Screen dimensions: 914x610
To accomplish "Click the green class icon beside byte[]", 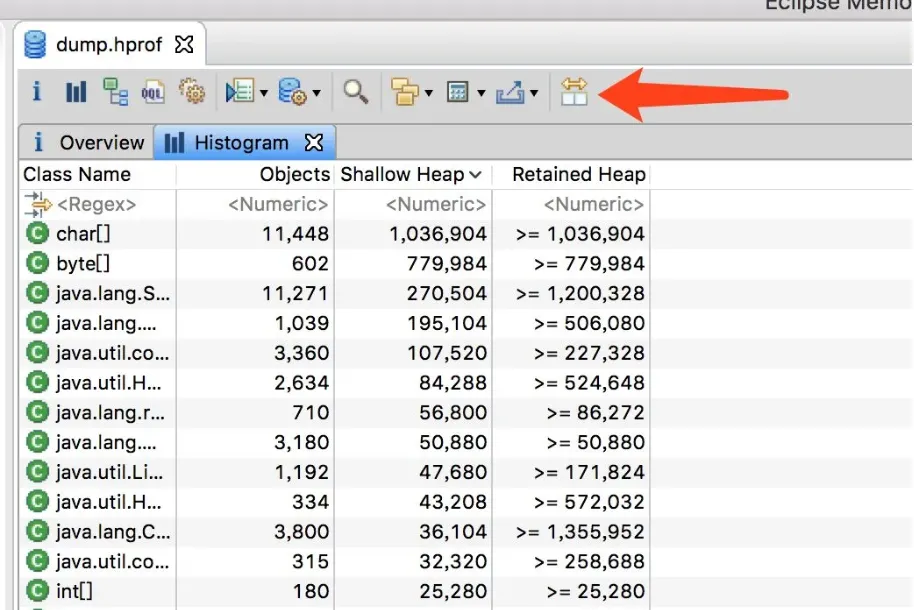I will (37, 264).
